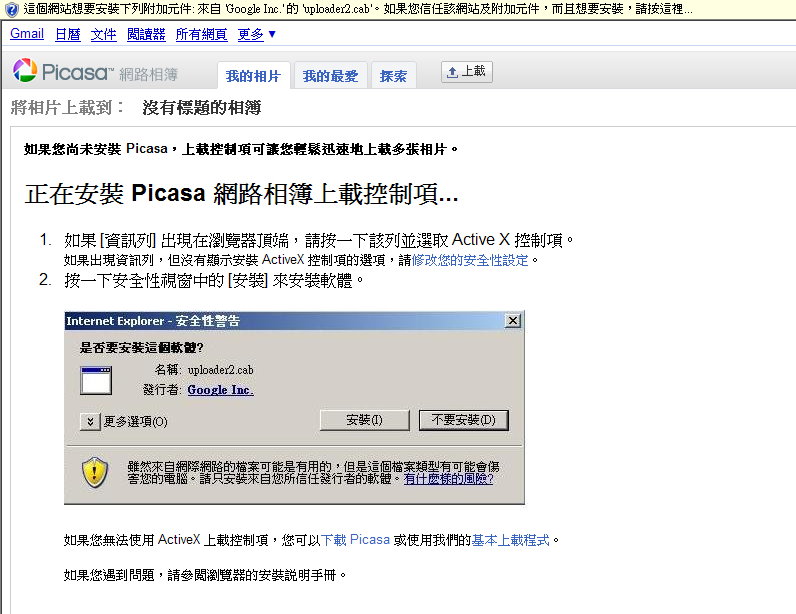Click the 有什麼樣的風險? link
The height and width of the screenshot is (614, 796).
[448, 479]
